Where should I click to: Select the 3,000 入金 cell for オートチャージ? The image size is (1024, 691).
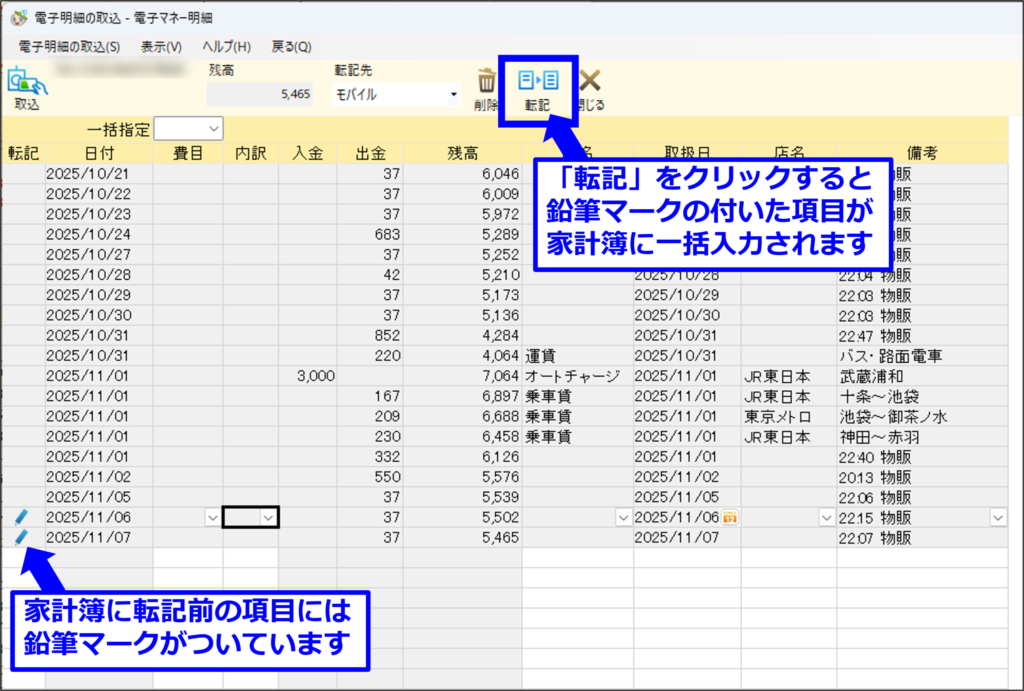308,376
